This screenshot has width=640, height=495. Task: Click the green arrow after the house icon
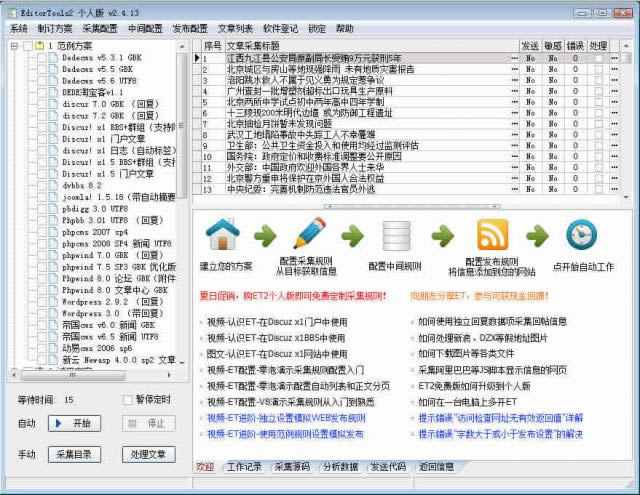265,235
